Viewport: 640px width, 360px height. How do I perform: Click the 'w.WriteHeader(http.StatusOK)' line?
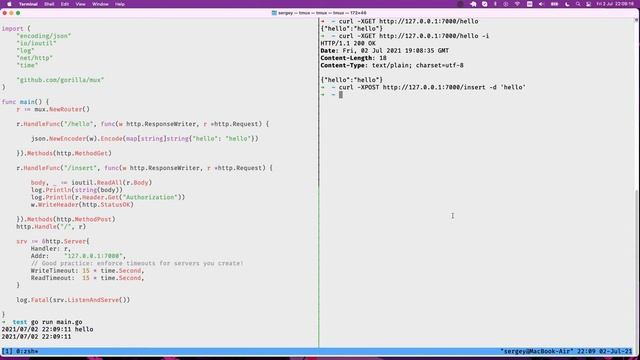point(82,204)
